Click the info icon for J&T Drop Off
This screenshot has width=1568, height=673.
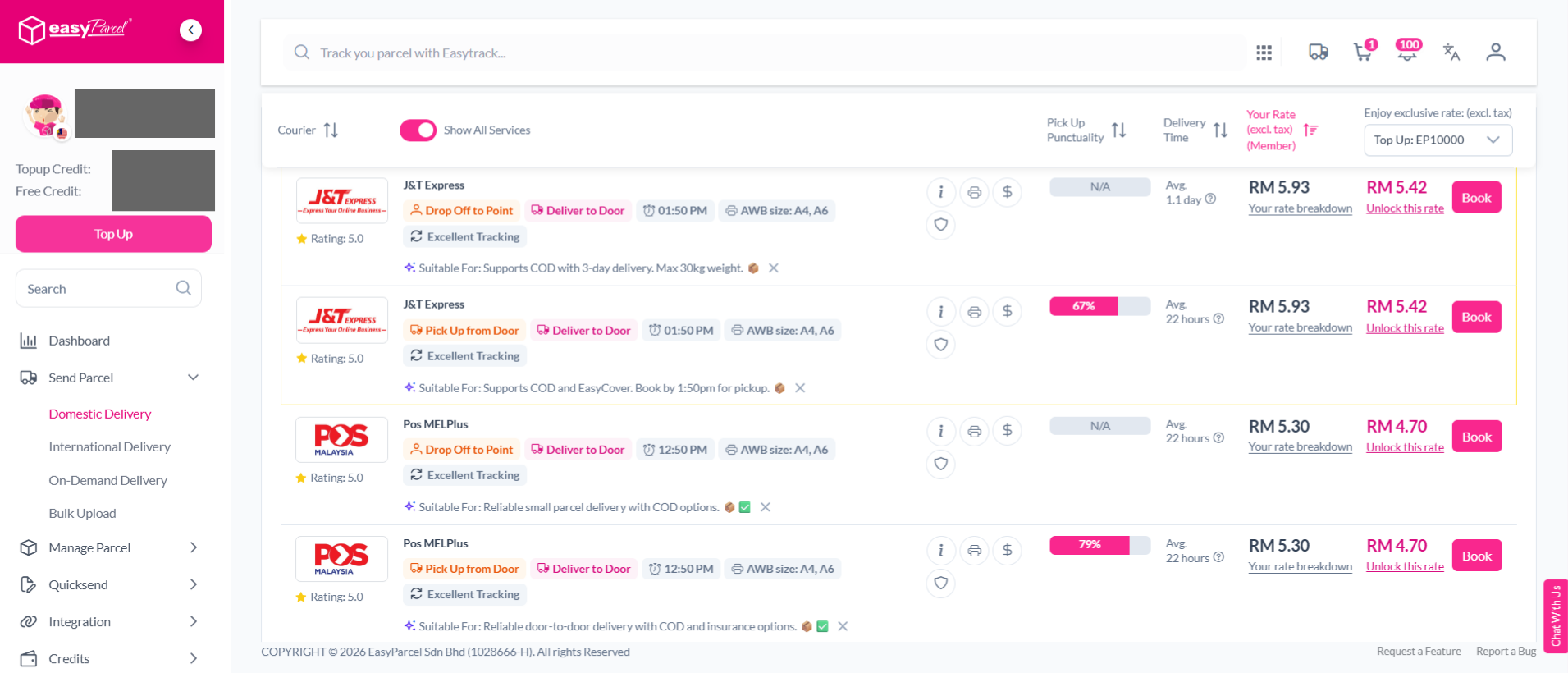[940, 192]
